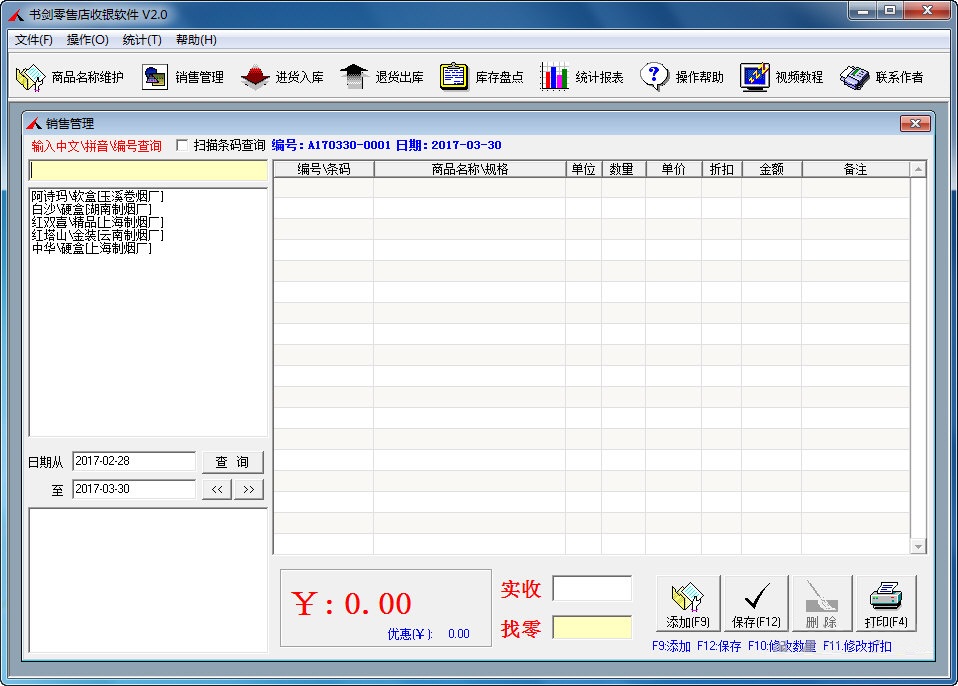Open 联系作者 contact author
The width and height of the screenshot is (958, 686).
click(x=884, y=75)
